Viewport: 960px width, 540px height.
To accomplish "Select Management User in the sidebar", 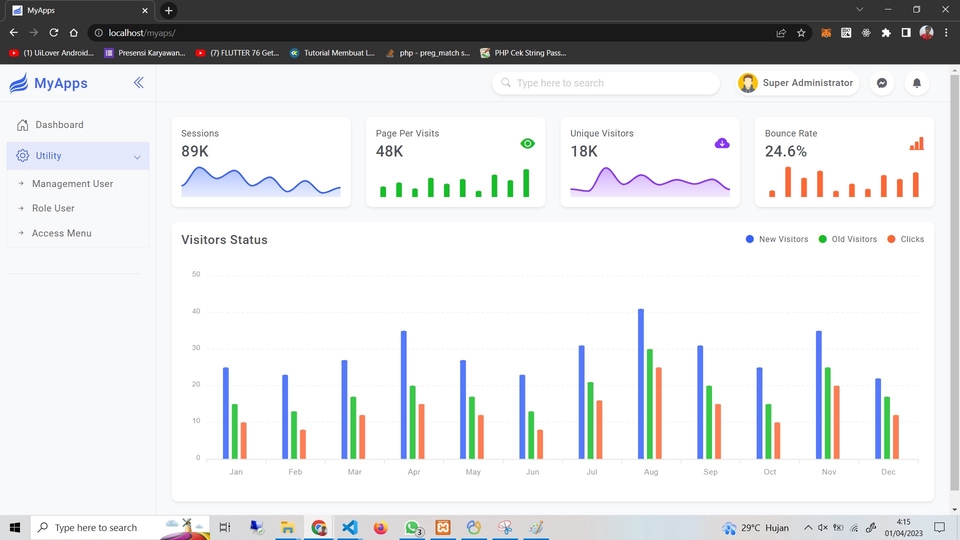I will [x=72, y=184].
